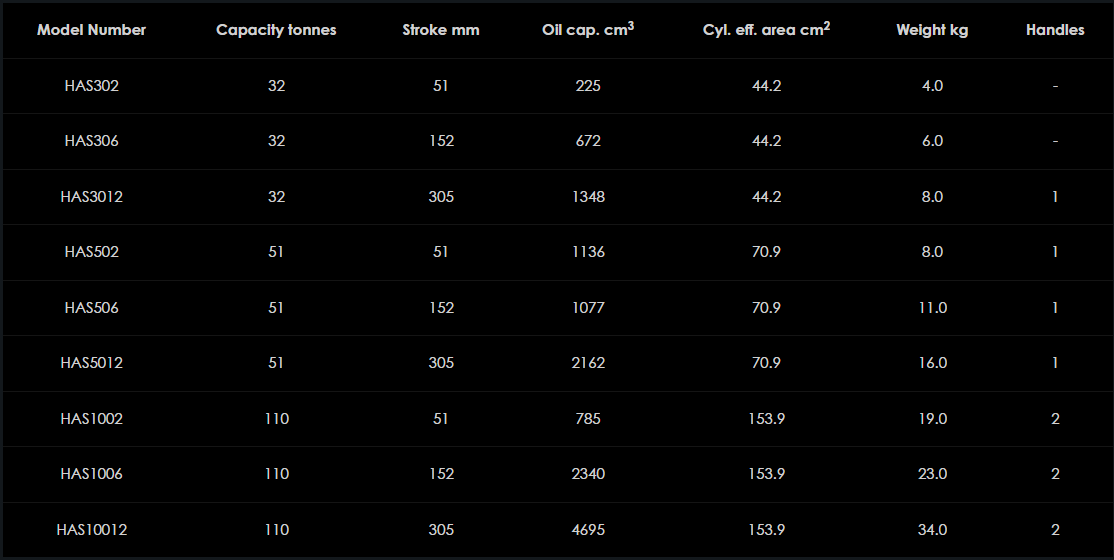Click the HAS506 model number
The width and height of the screenshot is (1114, 560).
[x=92, y=308]
